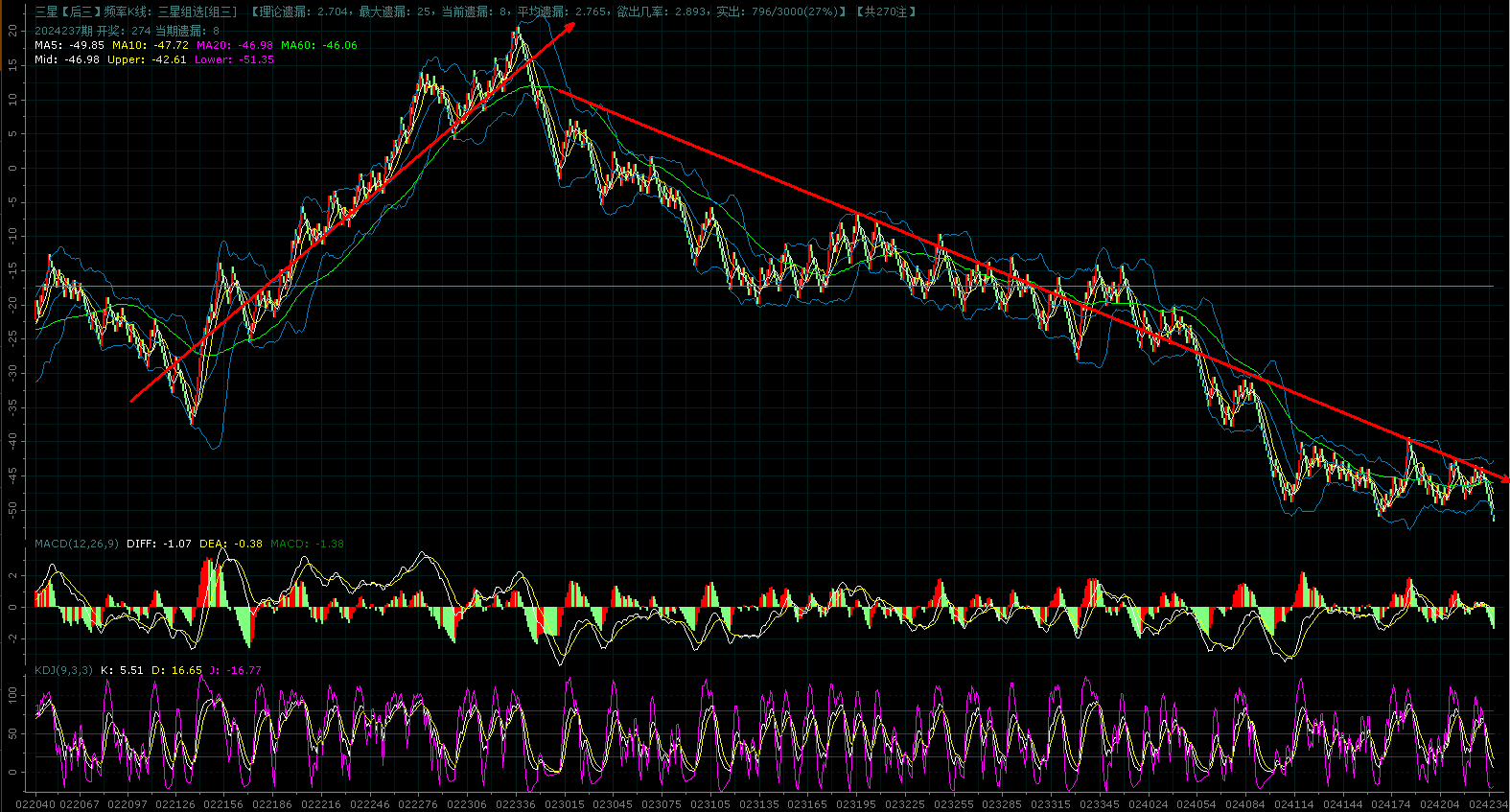Select the Bollinger Lower value label
1510x812 pixels.
[x=234, y=59]
